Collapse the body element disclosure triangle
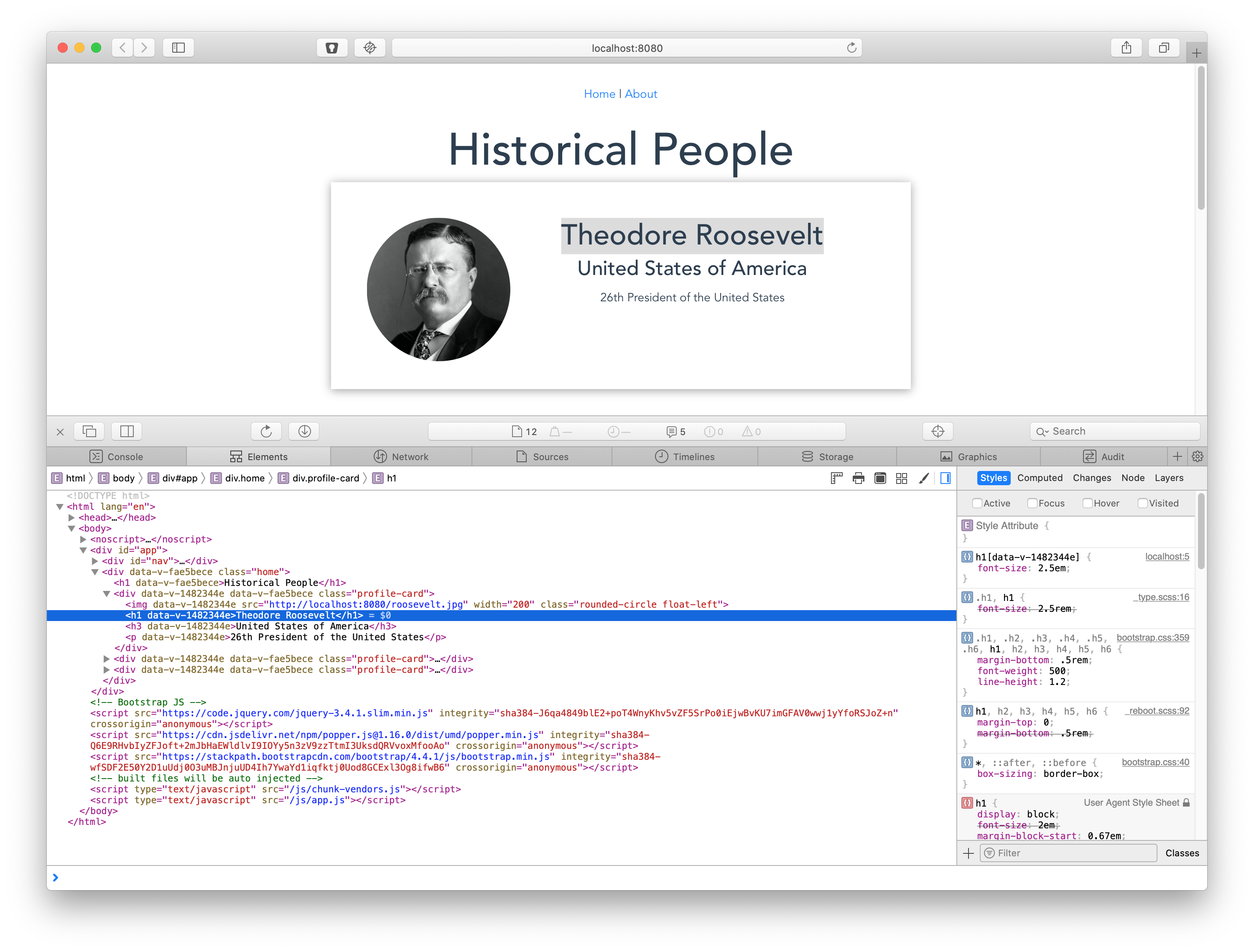The height and width of the screenshot is (952, 1254). (71, 529)
